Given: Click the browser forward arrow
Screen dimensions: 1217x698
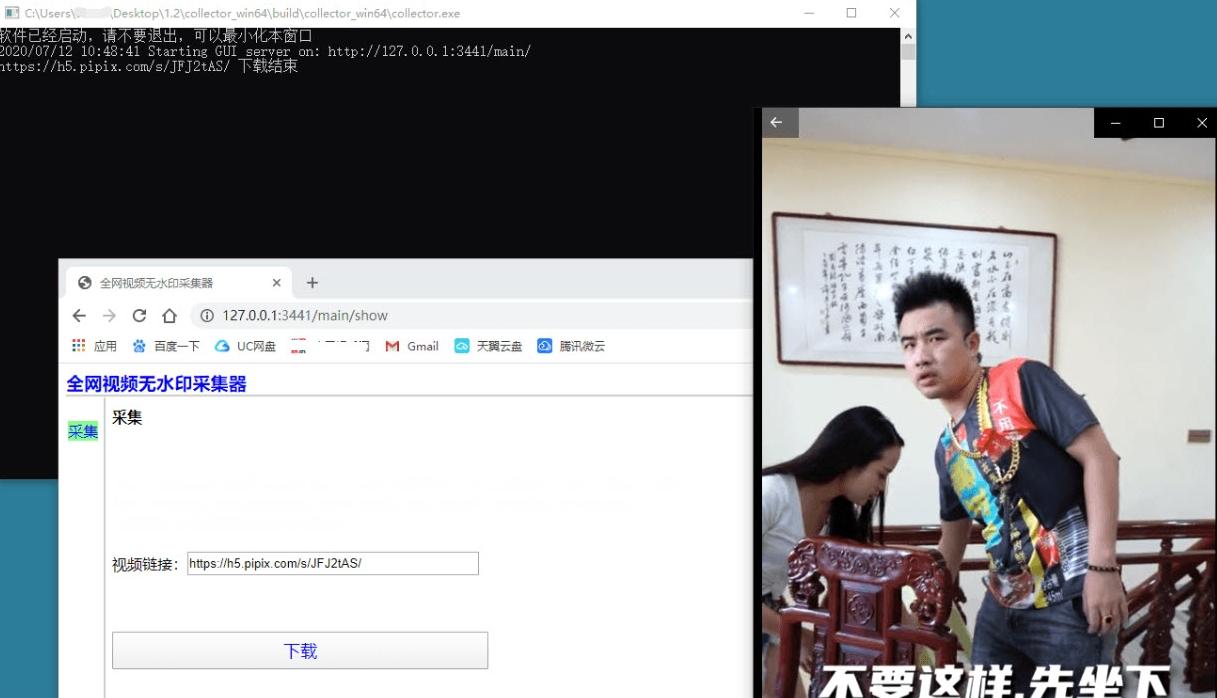Looking at the screenshot, I should point(109,316).
